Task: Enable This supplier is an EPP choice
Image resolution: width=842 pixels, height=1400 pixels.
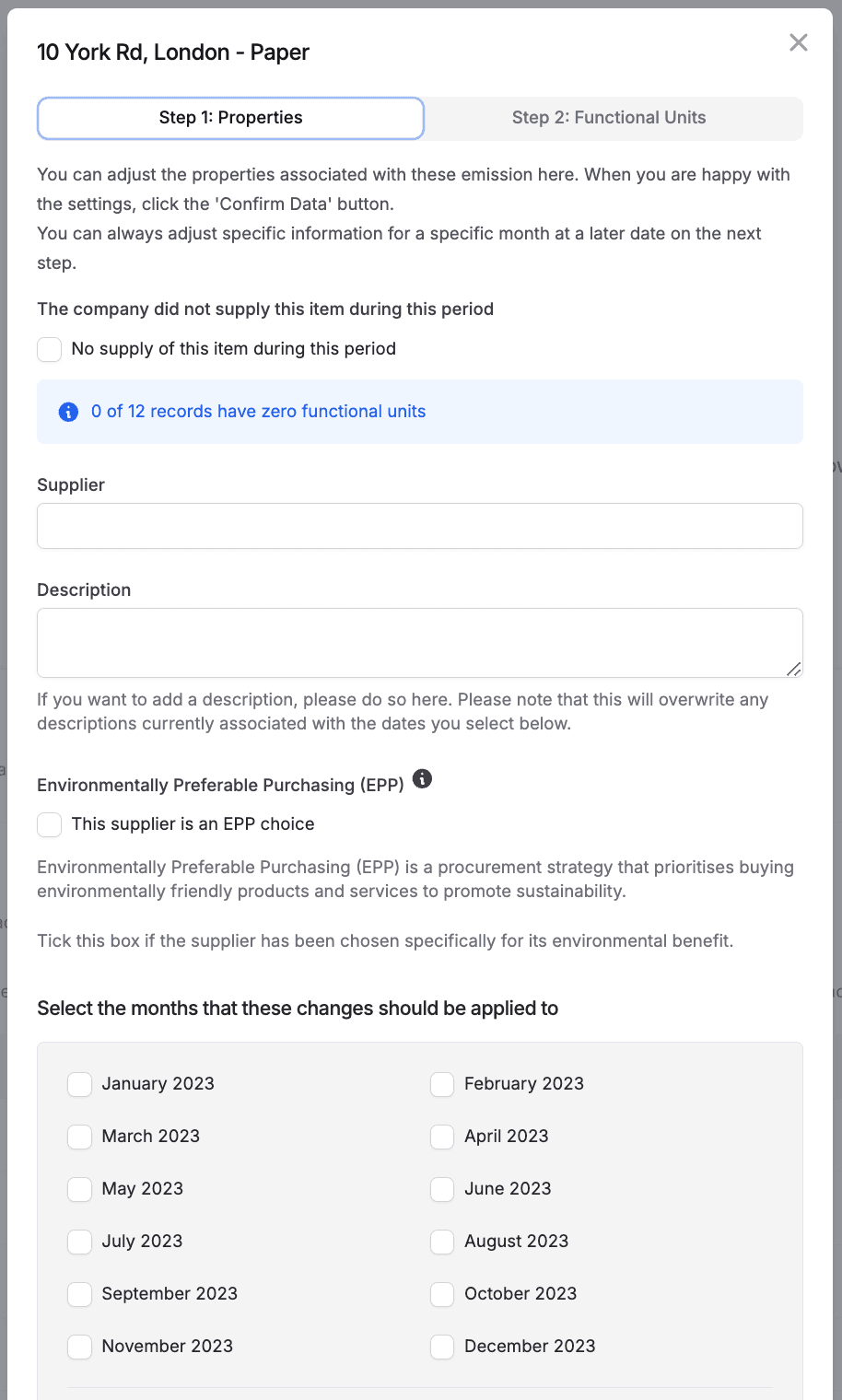Action: click(50, 824)
